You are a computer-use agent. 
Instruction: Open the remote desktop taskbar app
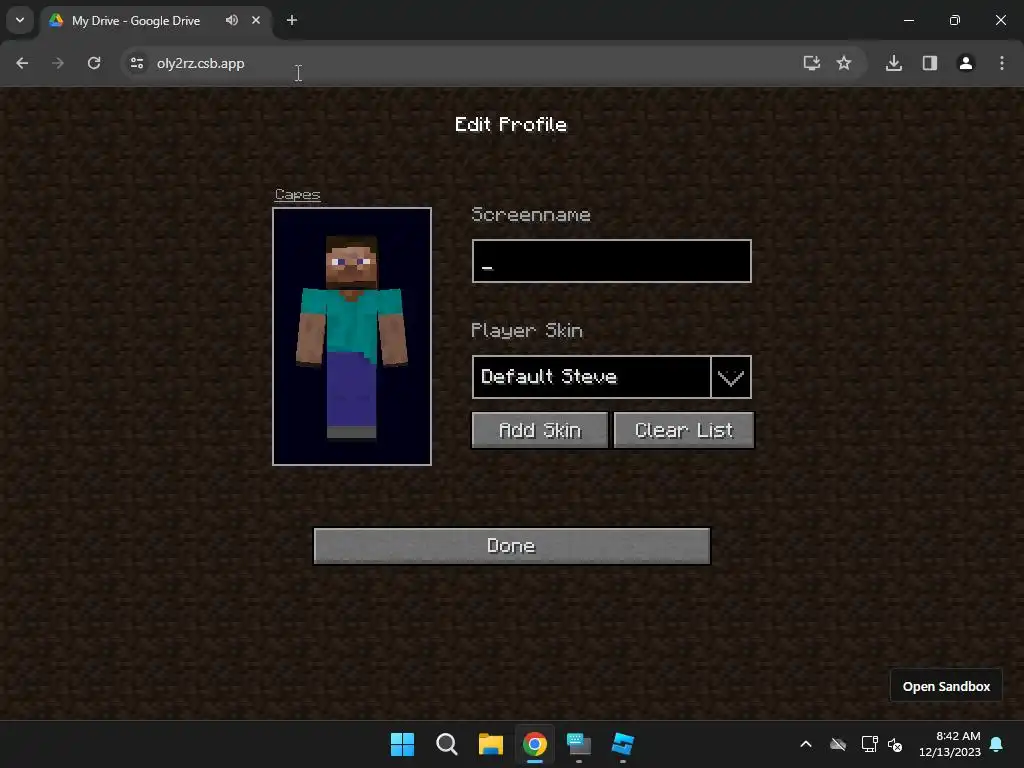click(579, 744)
